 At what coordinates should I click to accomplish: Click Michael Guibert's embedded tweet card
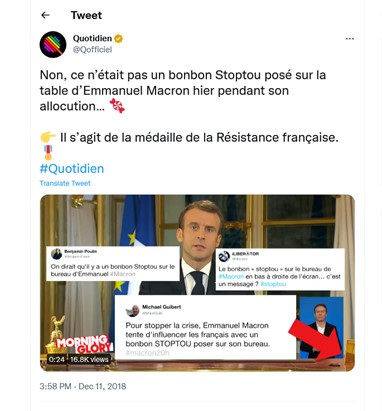205,327
